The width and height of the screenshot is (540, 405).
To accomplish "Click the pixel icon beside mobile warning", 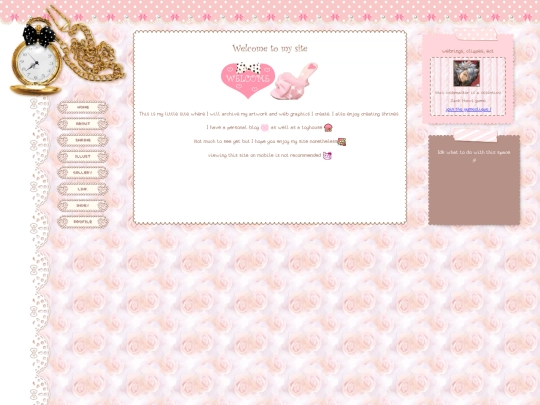I will 328,156.
